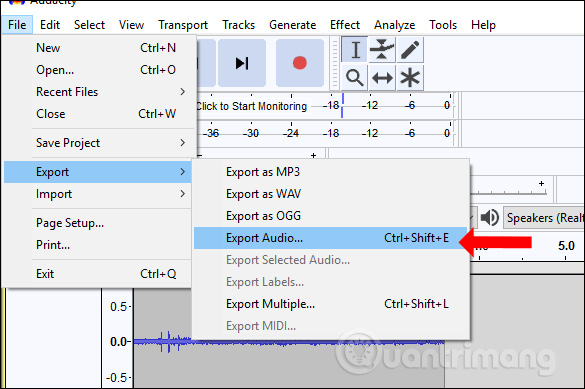The image size is (585, 389).
Task: Select the Envelope tool
Action: click(x=382, y=50)
